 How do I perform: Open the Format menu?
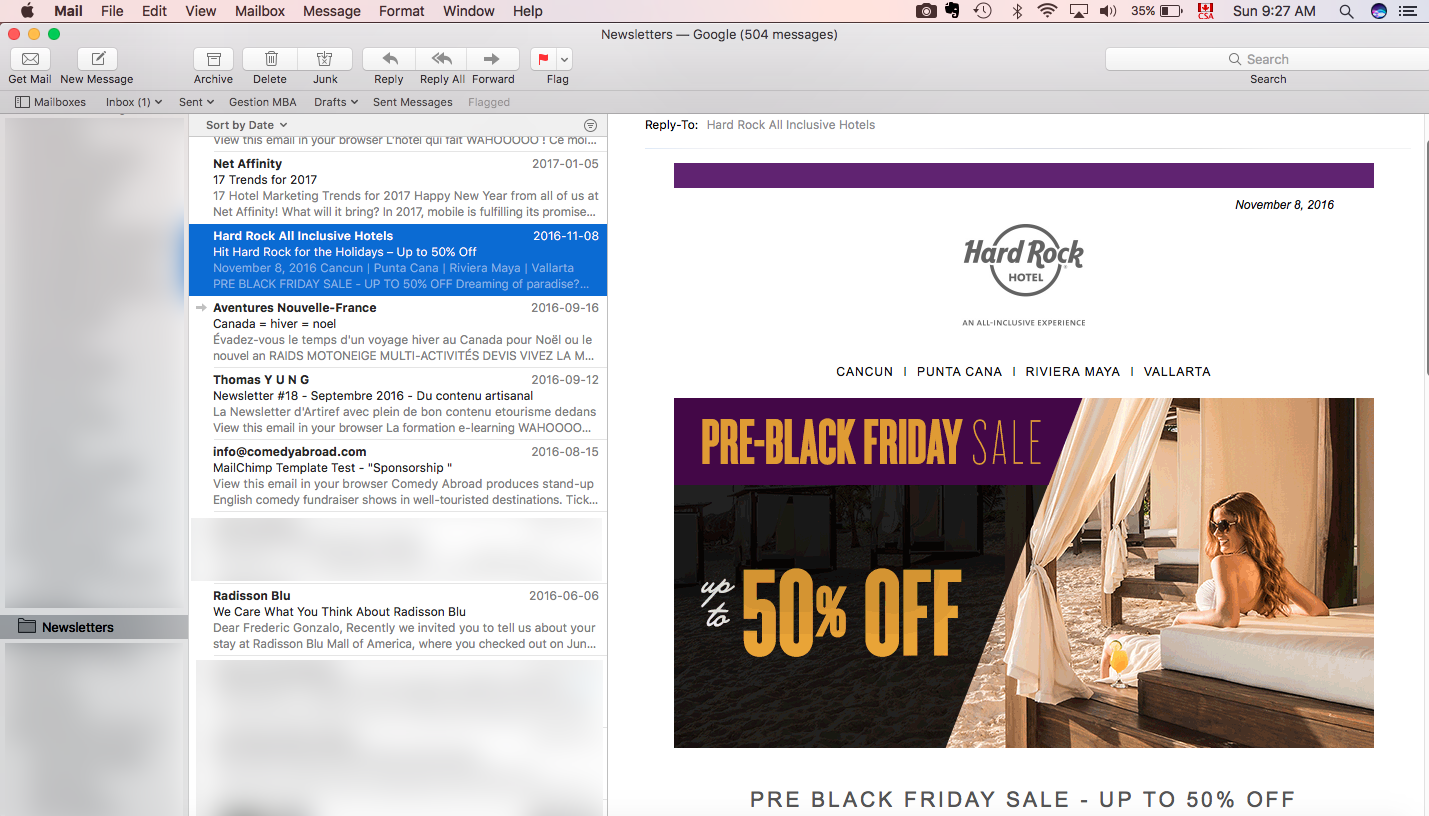[x=402, y=11]
